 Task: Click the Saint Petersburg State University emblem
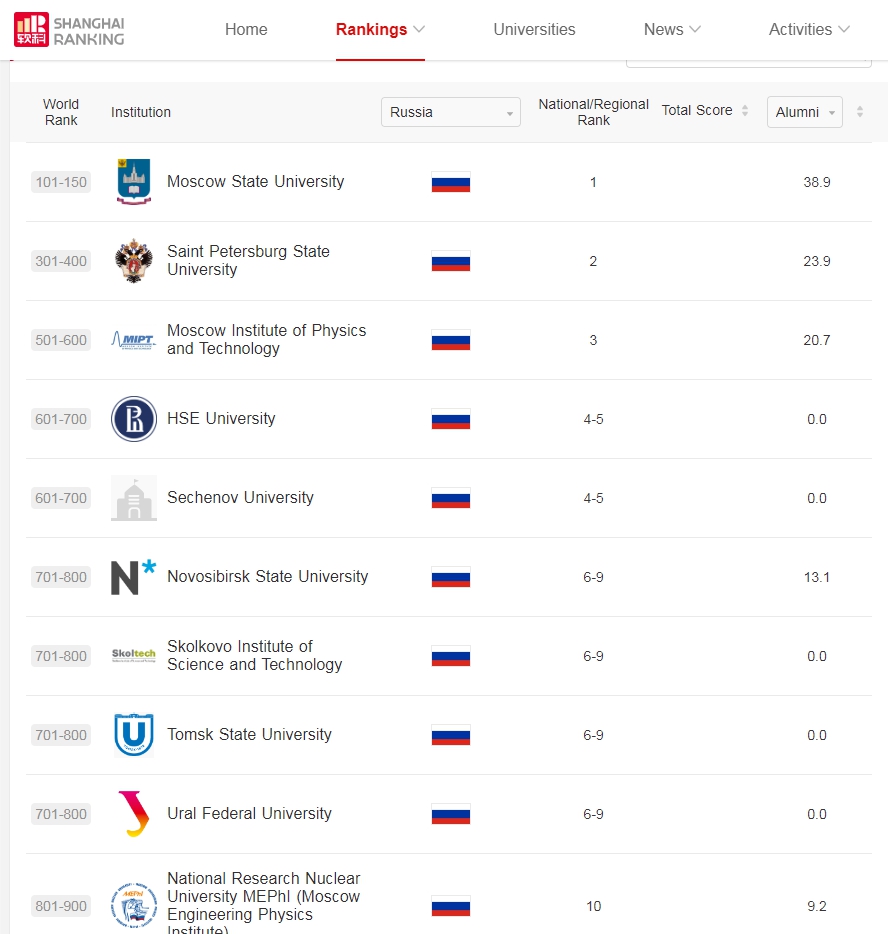tap(133, 261)
